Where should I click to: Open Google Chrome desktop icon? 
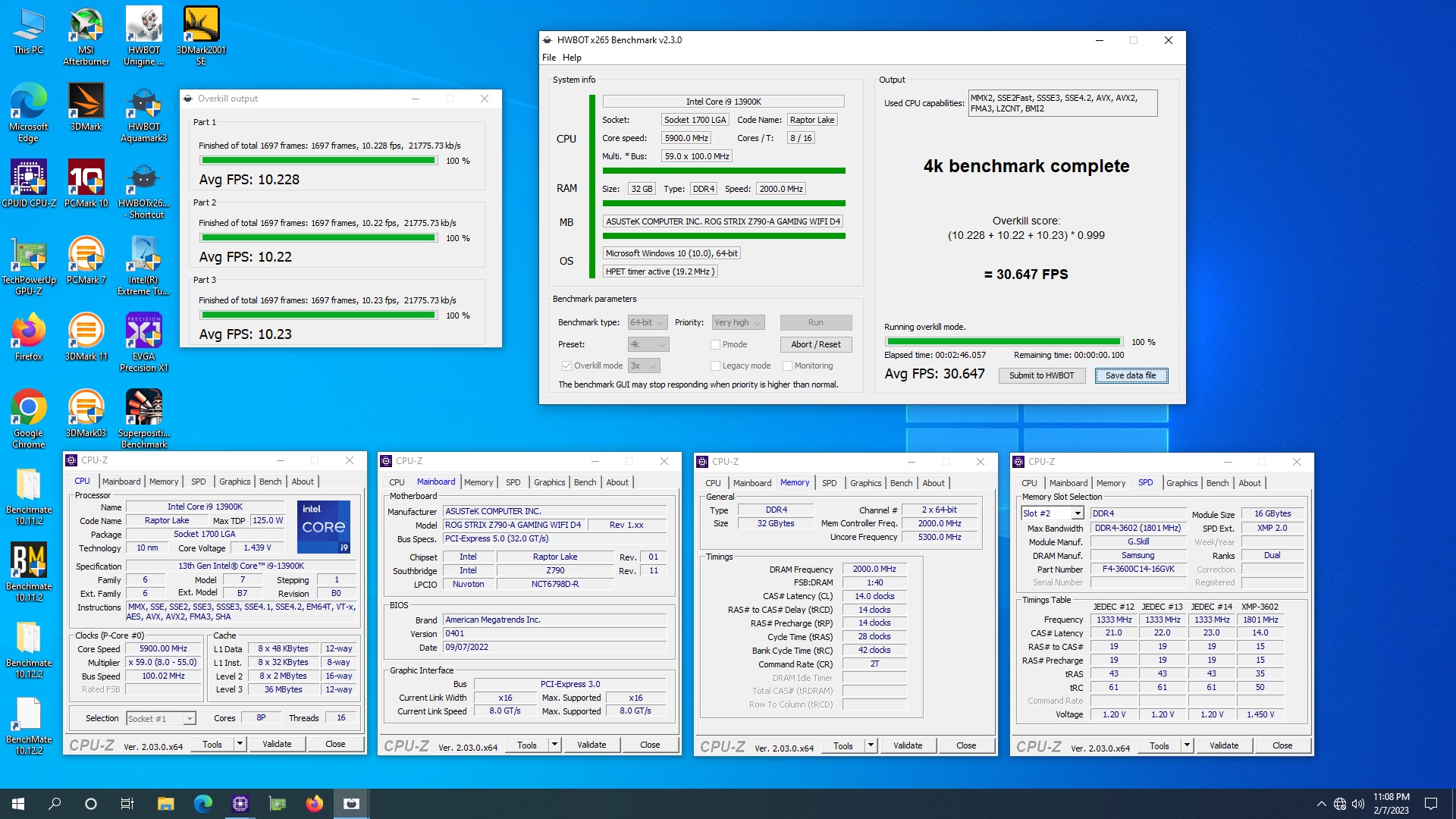pos(29,419)
